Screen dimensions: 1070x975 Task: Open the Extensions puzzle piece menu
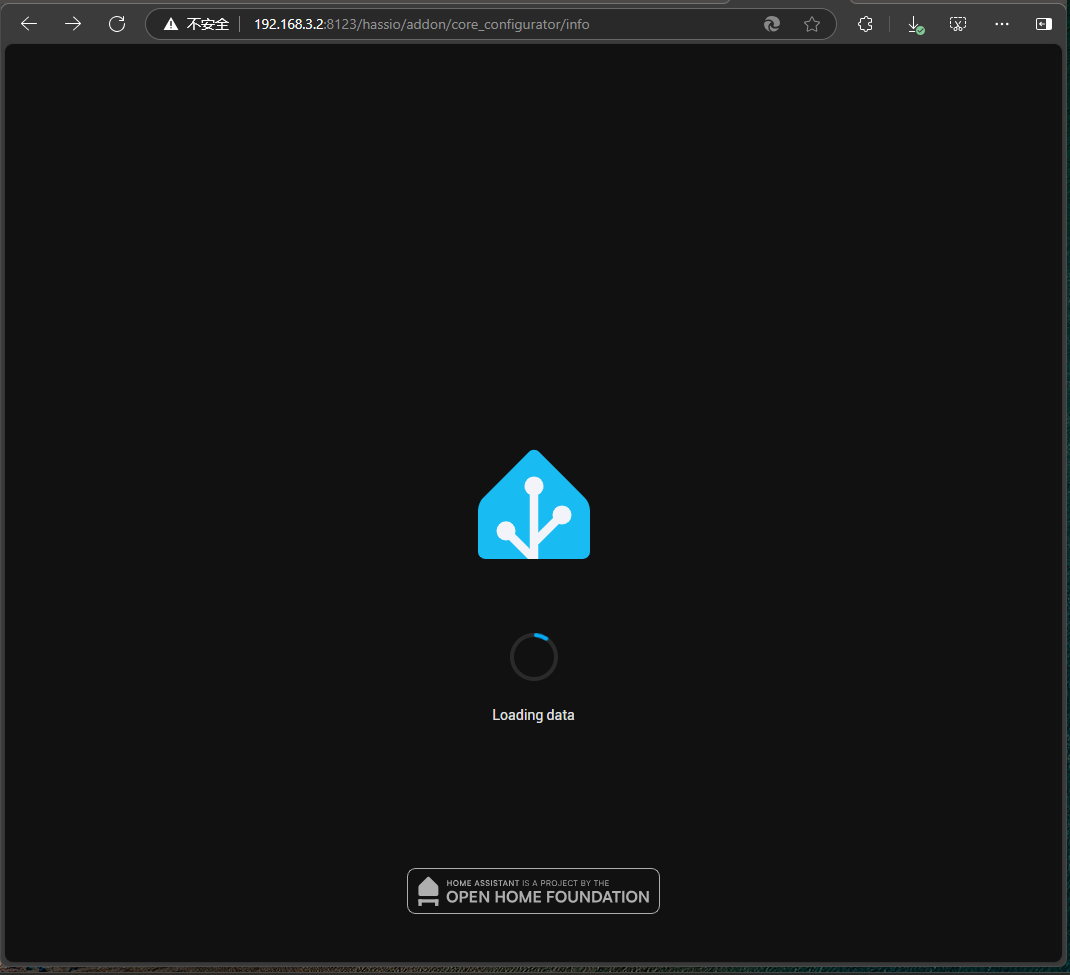[x=866, y=24]
